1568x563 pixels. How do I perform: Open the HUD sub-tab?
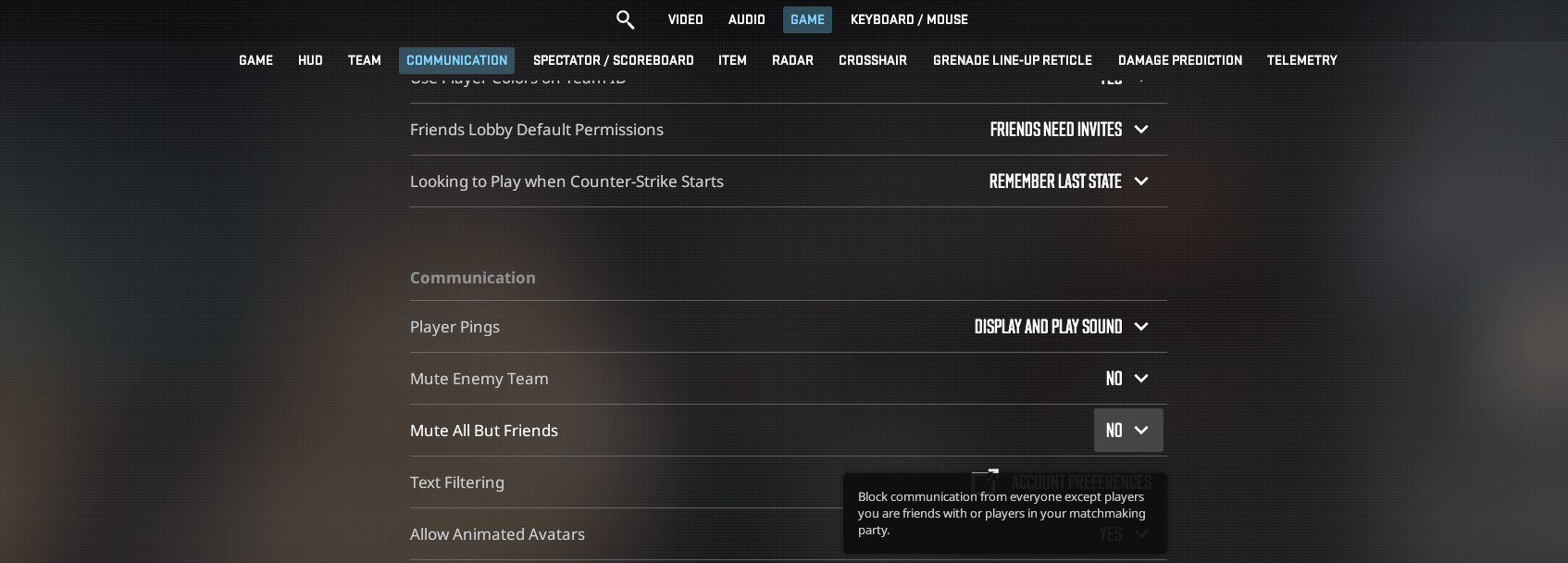tap(310, 60)
